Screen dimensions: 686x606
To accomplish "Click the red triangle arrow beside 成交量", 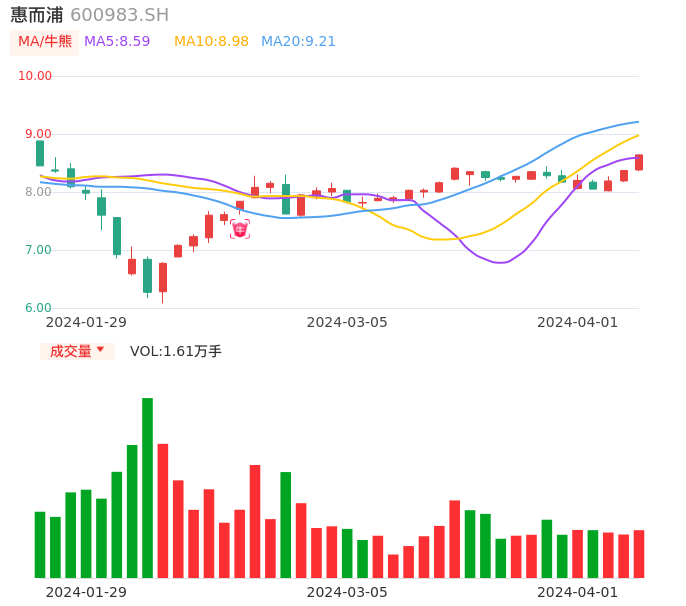I will point(100,350).
